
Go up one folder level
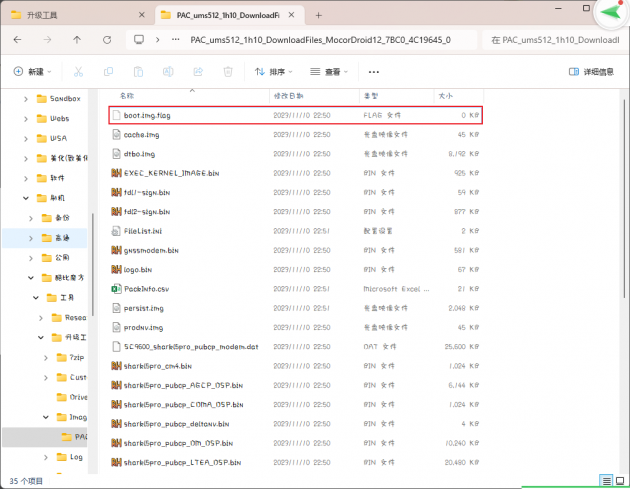point(78,40)
